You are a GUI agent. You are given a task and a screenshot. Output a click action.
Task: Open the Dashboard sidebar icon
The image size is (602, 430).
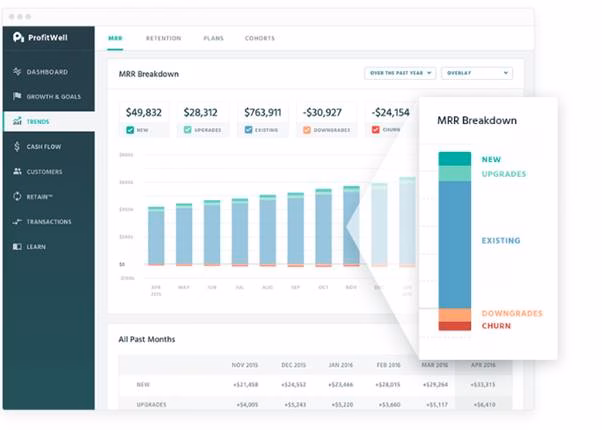pos(17,72)
